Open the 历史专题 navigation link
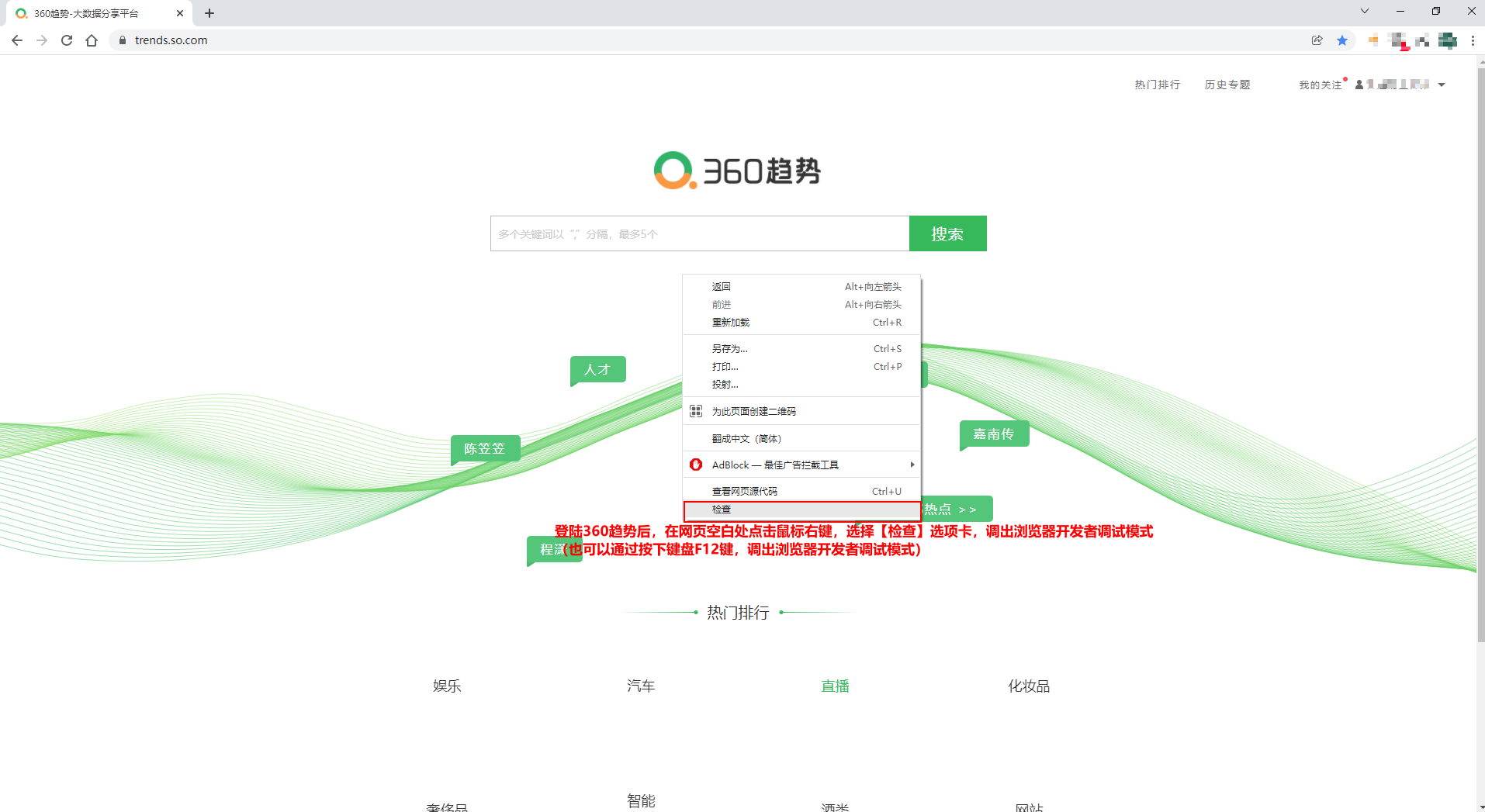This screenshot has width=1485, height=812. coord(1227,84)
